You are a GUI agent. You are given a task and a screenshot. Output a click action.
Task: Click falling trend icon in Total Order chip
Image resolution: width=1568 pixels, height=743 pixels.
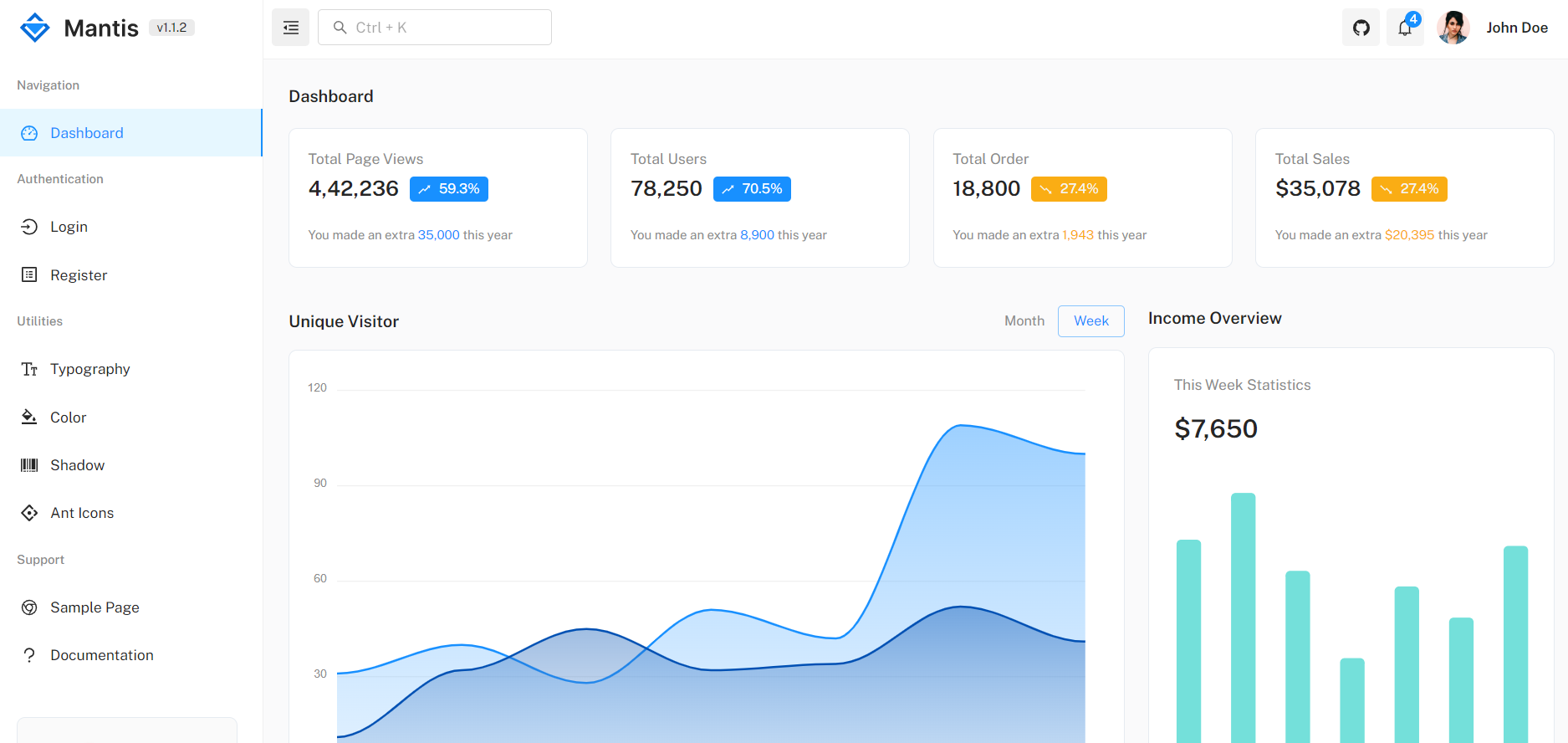1045,189
